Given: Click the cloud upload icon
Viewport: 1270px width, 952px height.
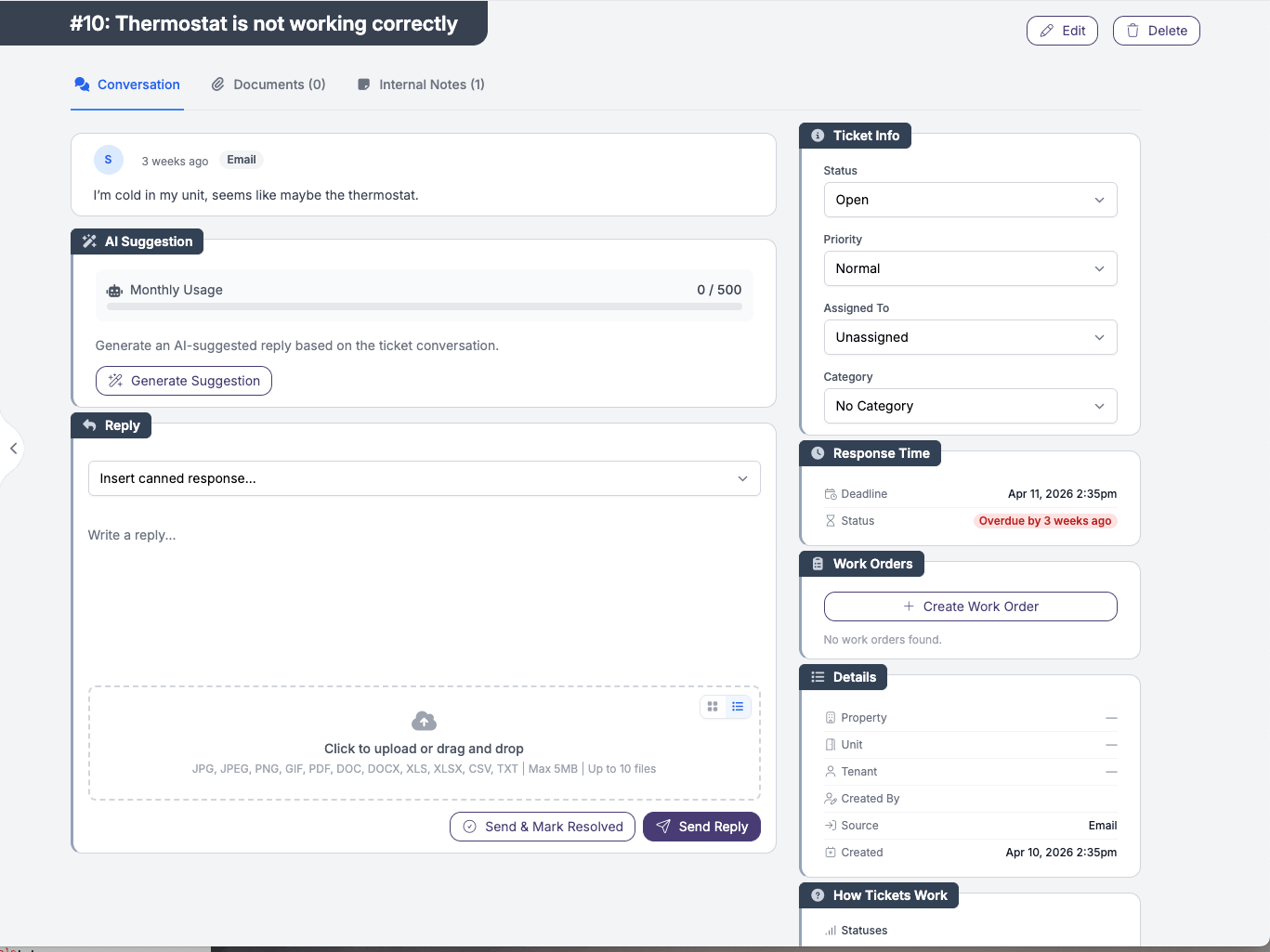Looking at the screenshot, I should tap(424, 721).
